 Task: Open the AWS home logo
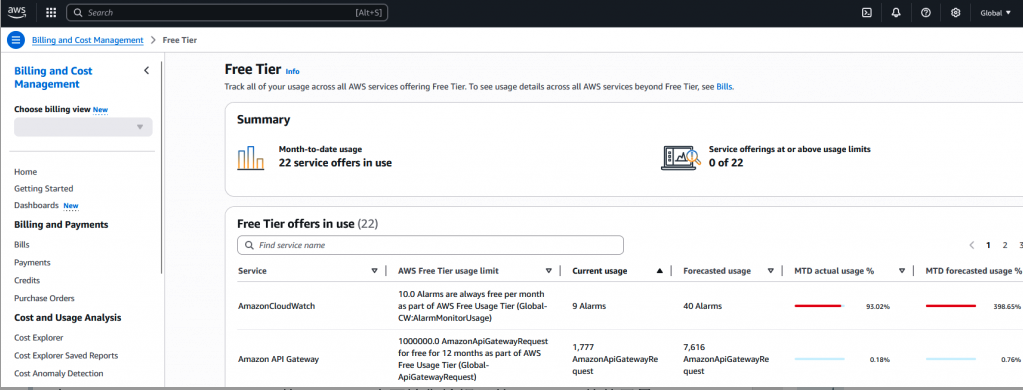(17, 12)
